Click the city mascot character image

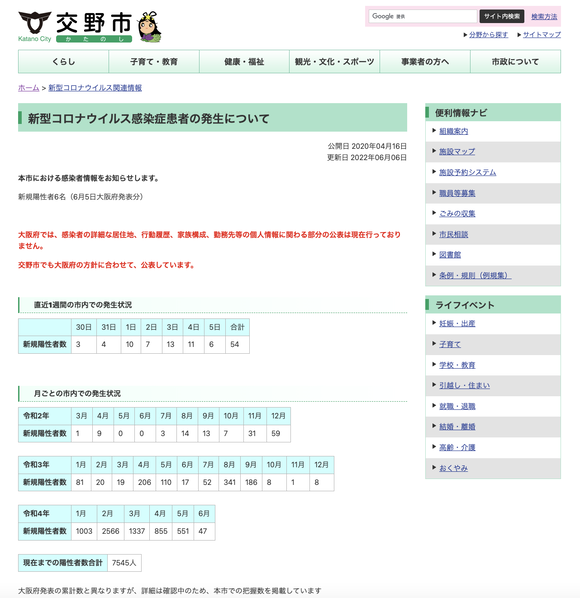[x=149, y=26]
